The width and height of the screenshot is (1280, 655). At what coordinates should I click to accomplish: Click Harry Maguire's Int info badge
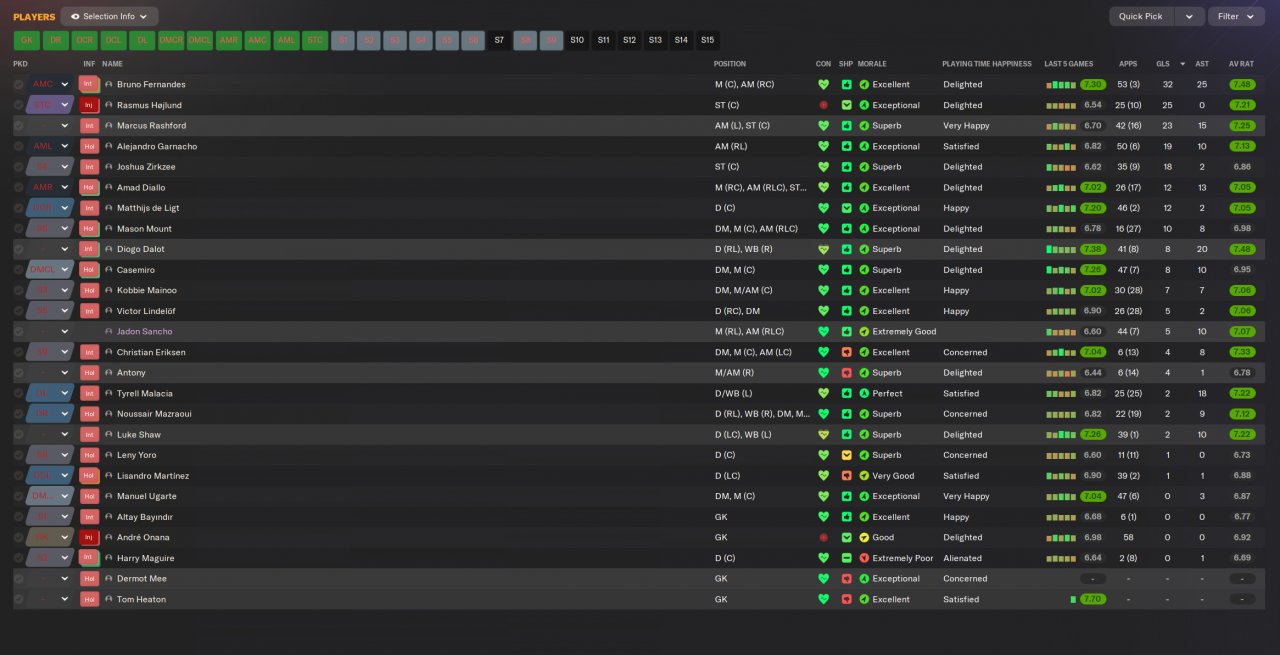[x=89, y=558]
